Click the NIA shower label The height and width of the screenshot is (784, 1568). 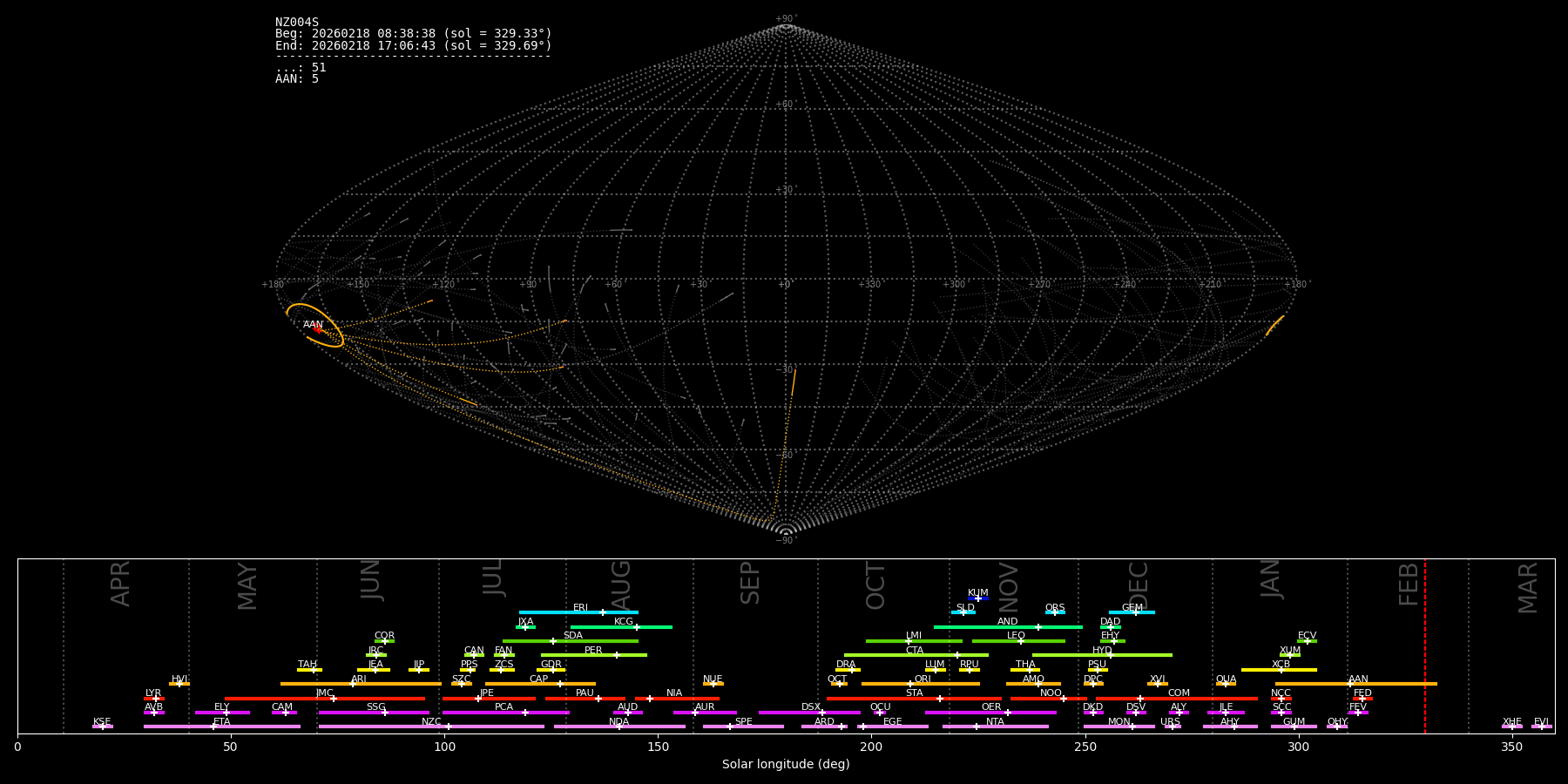(674, 693)
